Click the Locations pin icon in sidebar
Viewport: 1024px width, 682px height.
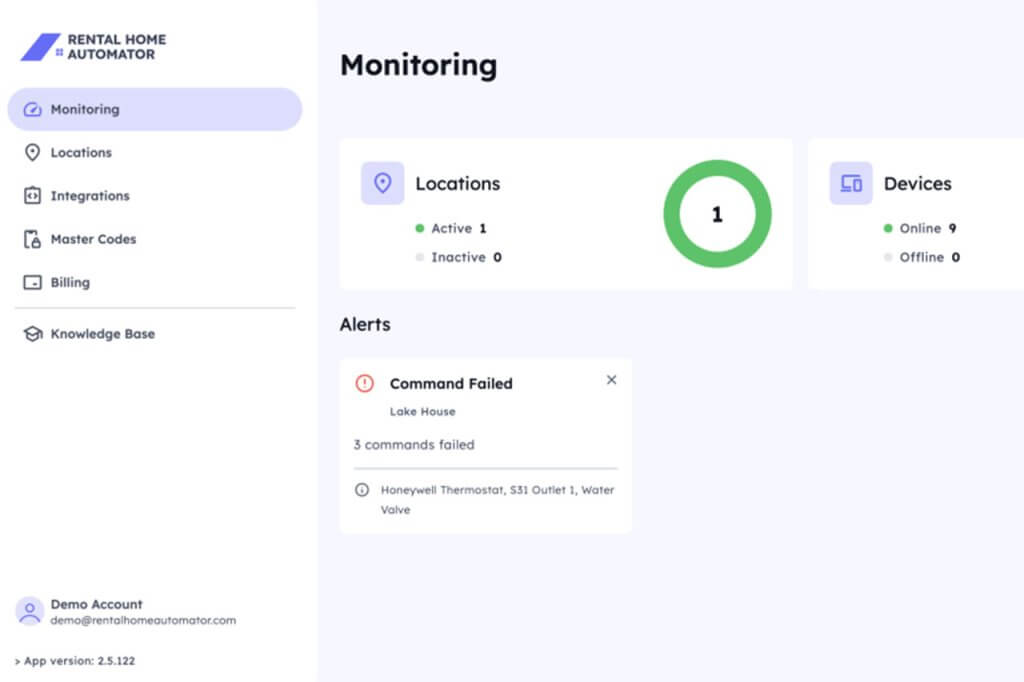[x=32, y=153]
